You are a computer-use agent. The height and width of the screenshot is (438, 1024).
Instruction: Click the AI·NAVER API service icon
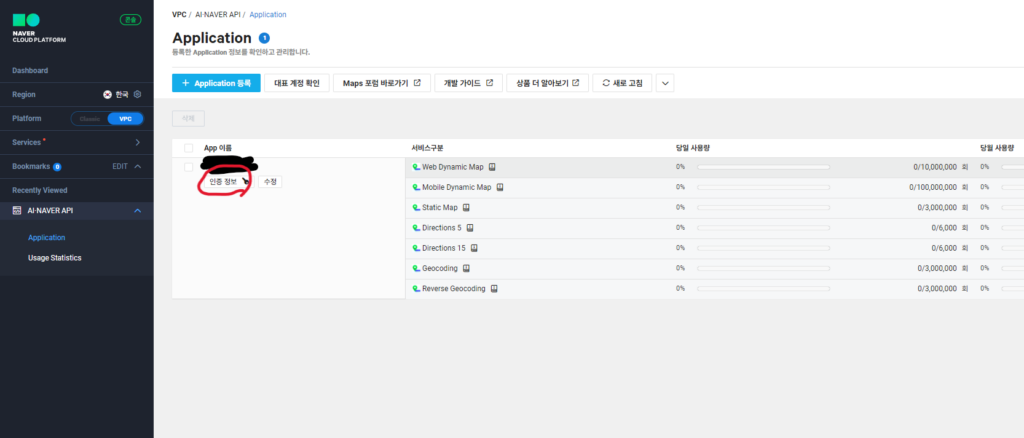tap(17, 211)
